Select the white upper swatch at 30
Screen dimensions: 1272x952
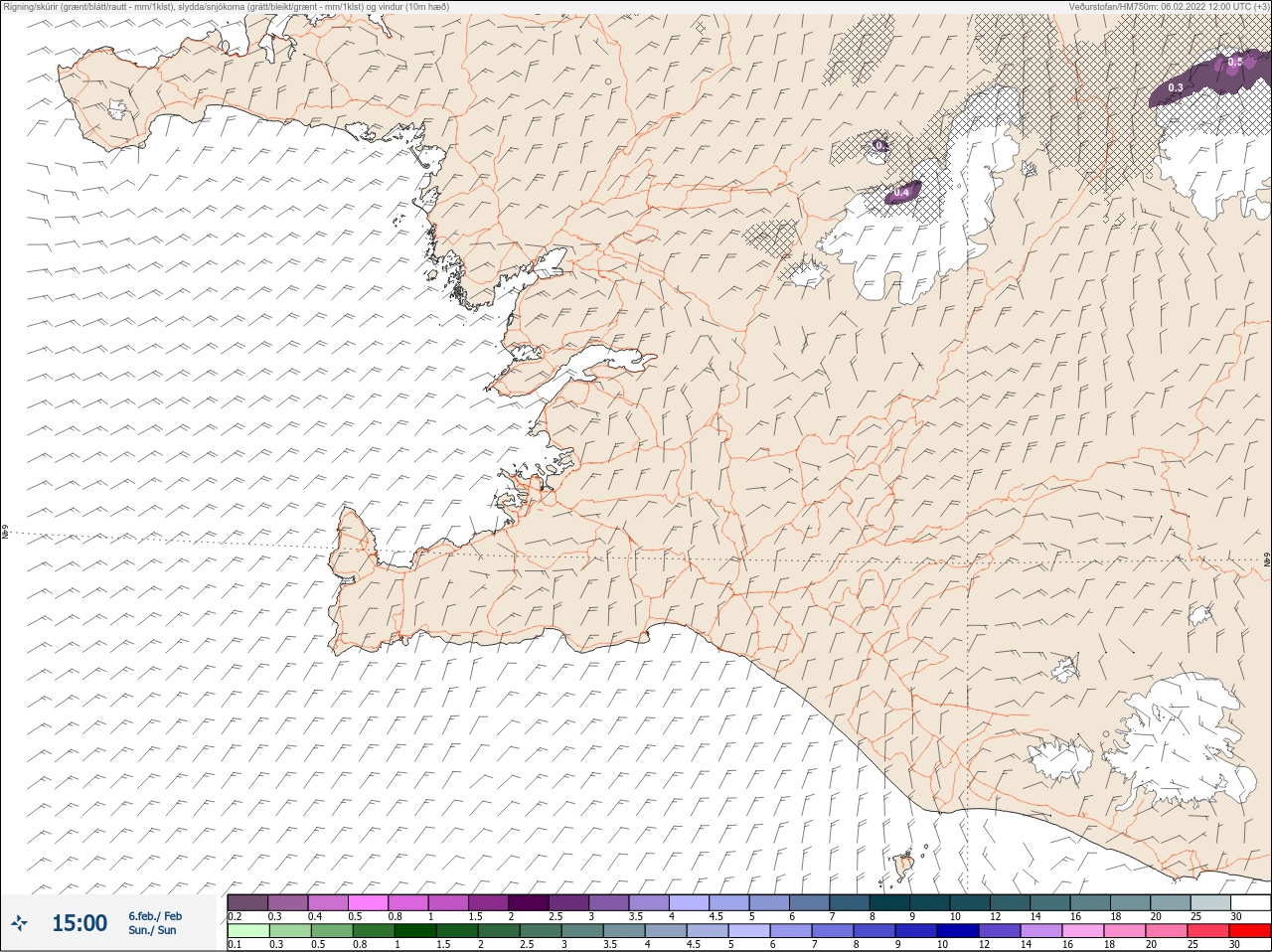pyautogui.click(x=1250, y=902)
